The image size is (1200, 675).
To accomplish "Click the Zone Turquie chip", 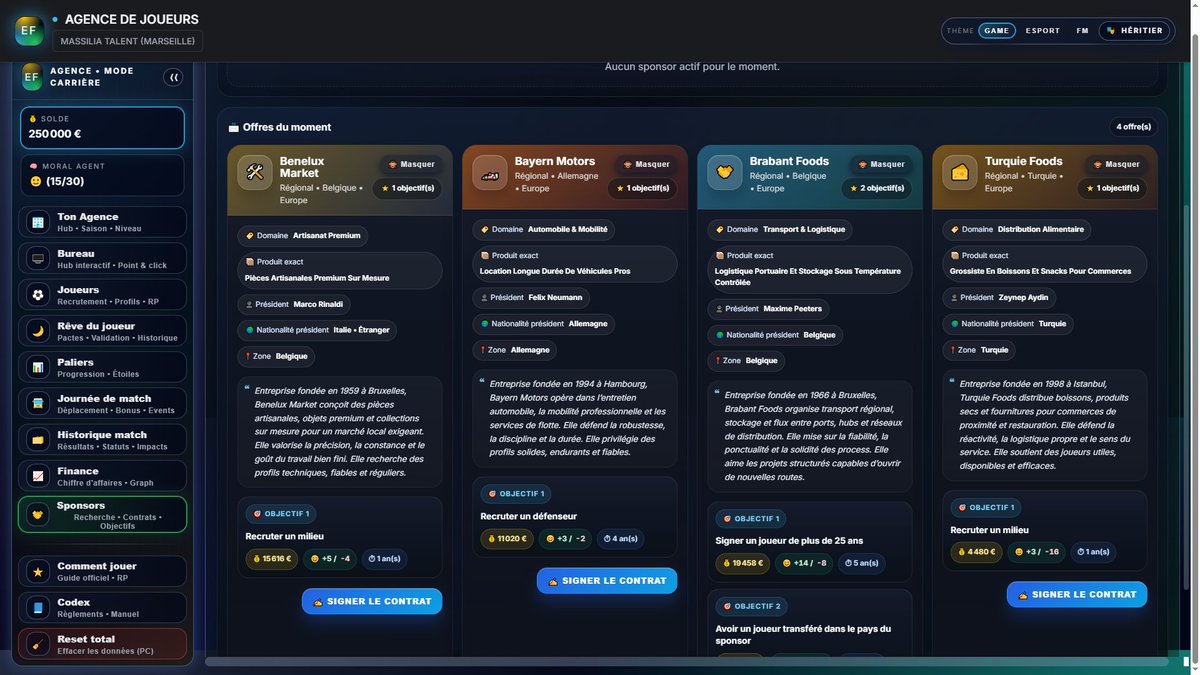I will (x=979, y=350).
